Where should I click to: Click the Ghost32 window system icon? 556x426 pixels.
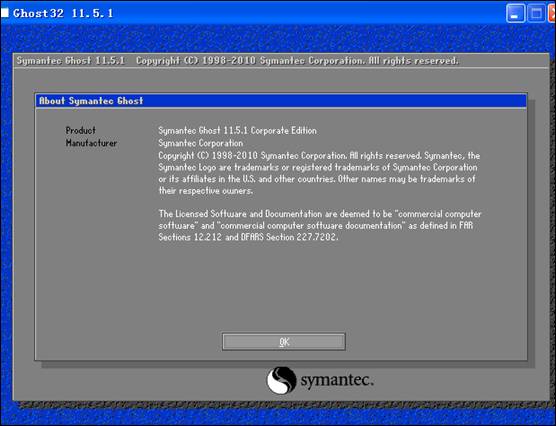pyautogui.click(x=5, y=13)
